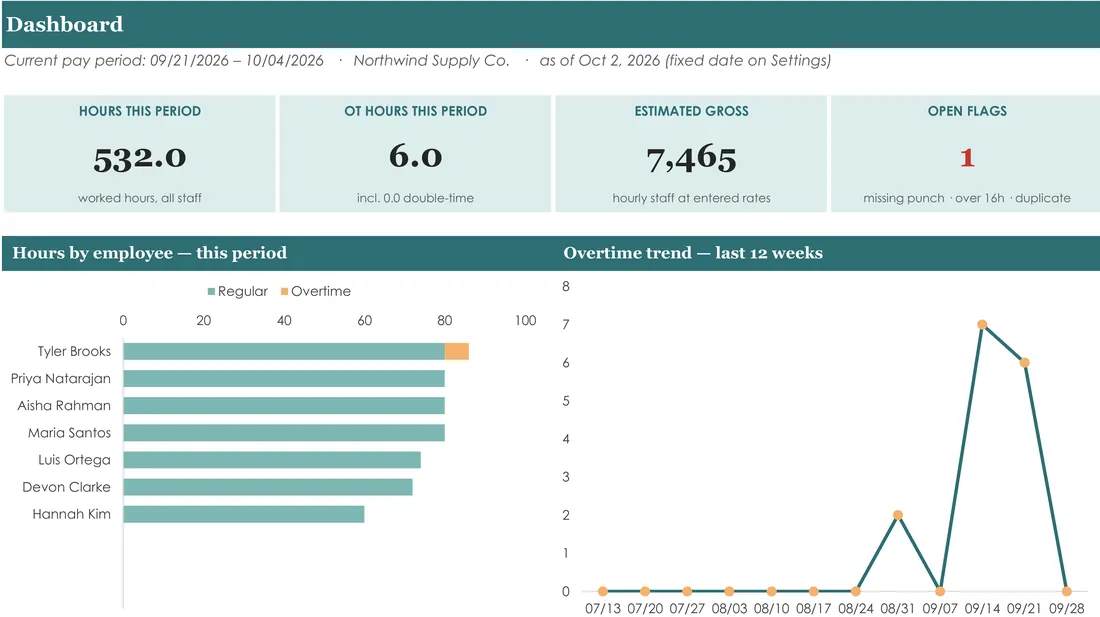The width and height of the screenshot is (1100, 617).
Task: Click the 08/03 data point
Action: click(x=729, y=591)
